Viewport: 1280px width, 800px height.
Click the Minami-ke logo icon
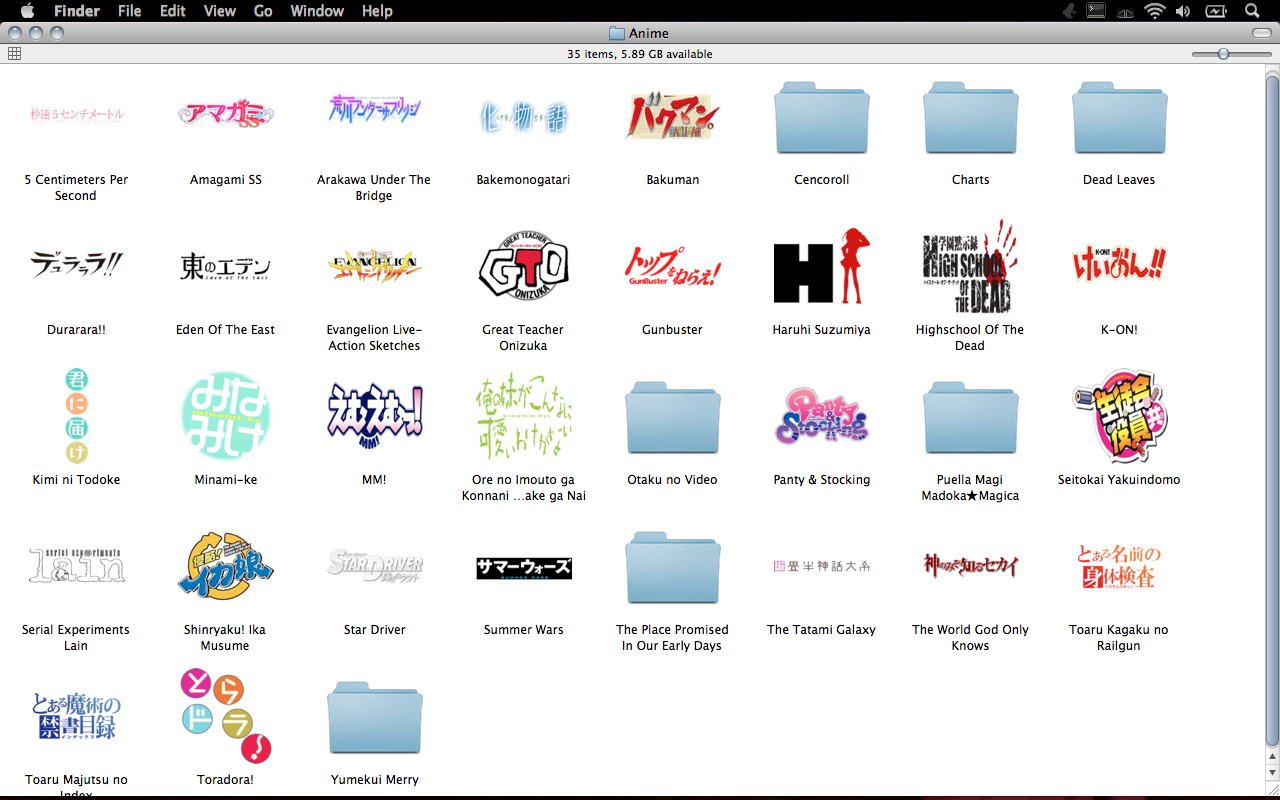click(226, 416)
